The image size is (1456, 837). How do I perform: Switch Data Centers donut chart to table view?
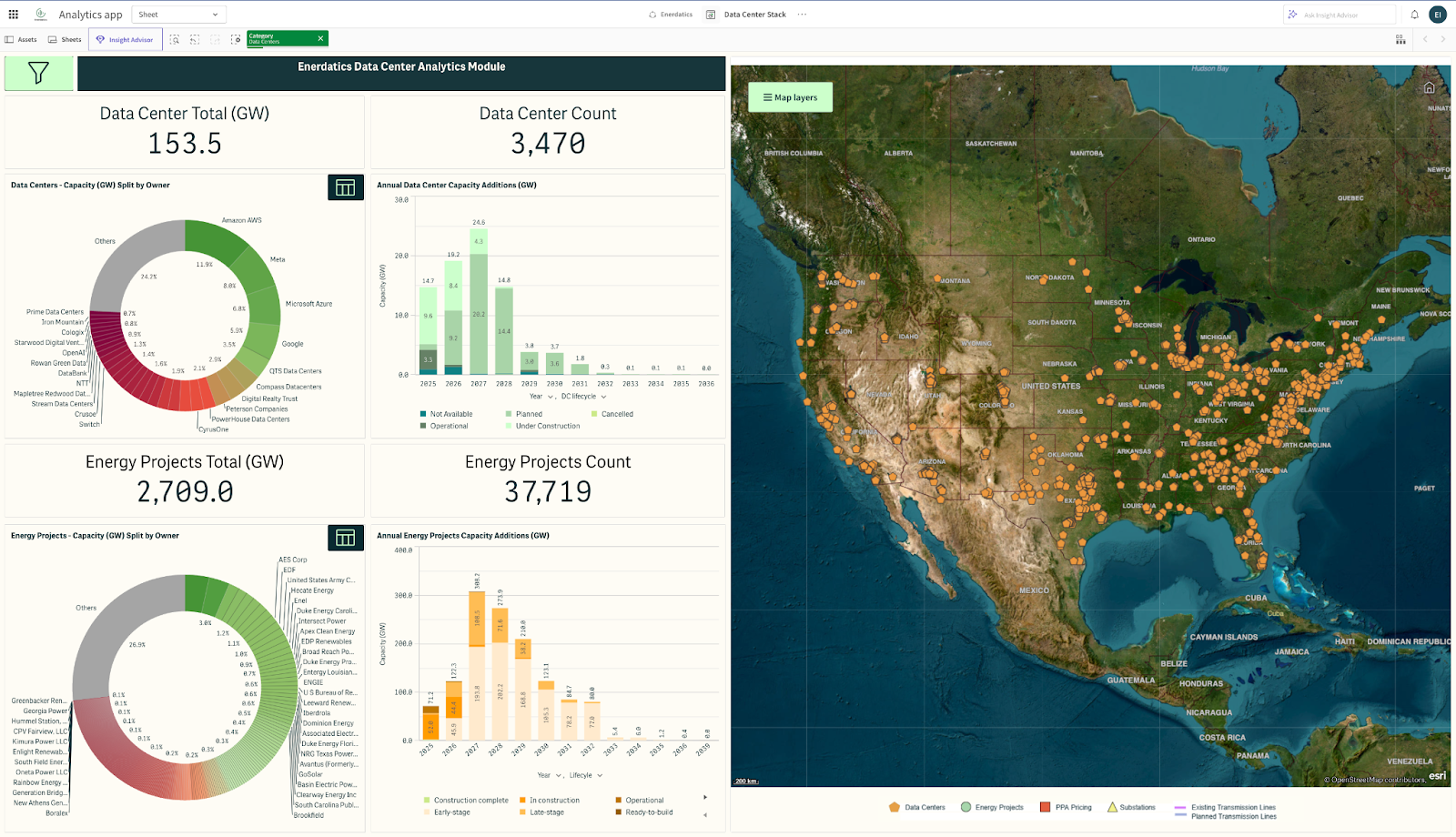tap(346, 187)
